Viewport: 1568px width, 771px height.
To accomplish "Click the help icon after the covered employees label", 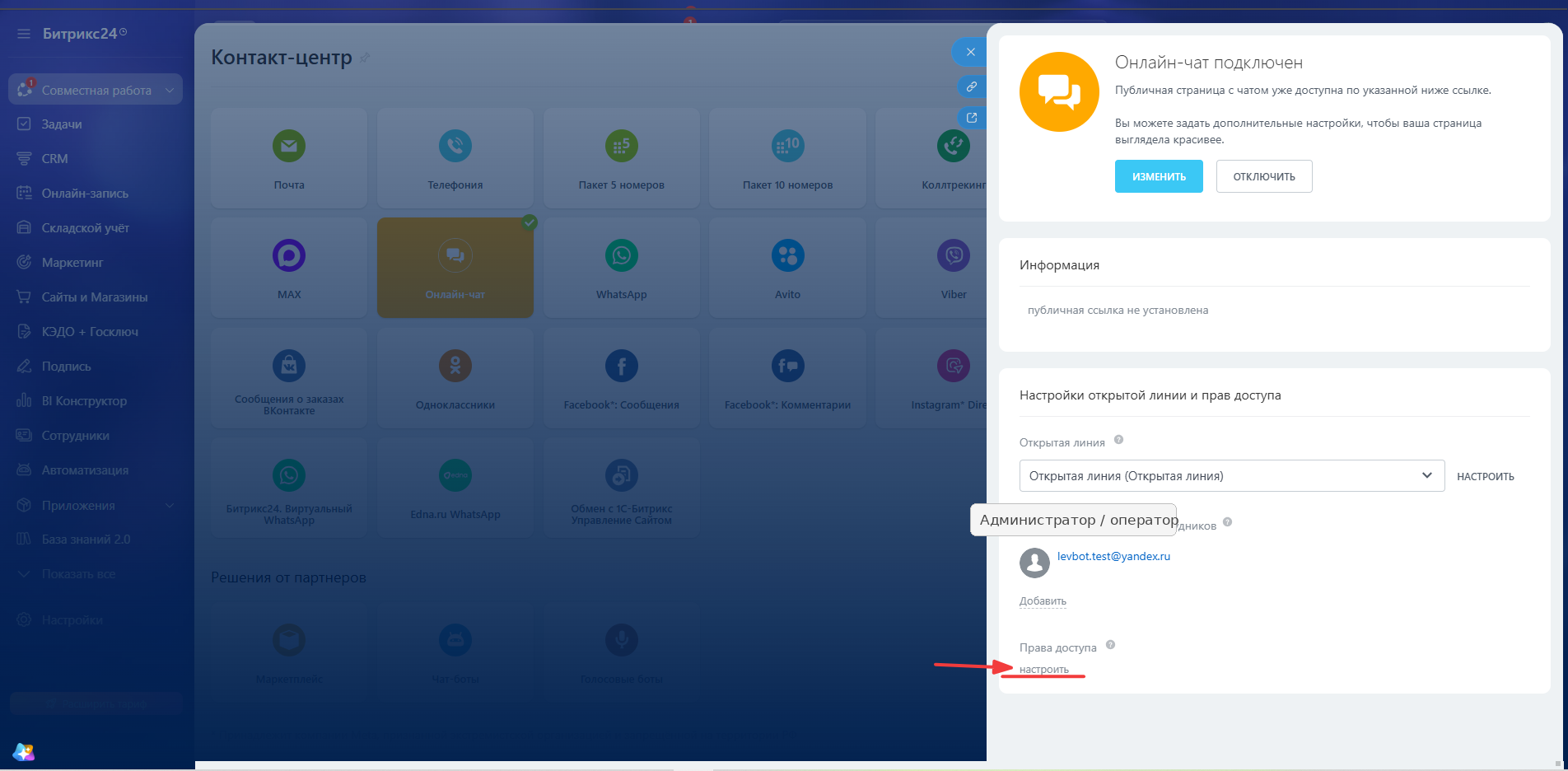I will click(1227, 522).
